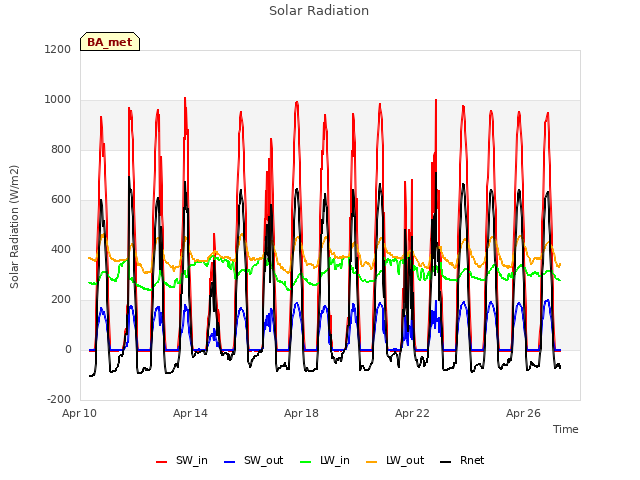Click the 1000 y-axis tick label
Screen dimensions: 640x480
pos(58,100)
